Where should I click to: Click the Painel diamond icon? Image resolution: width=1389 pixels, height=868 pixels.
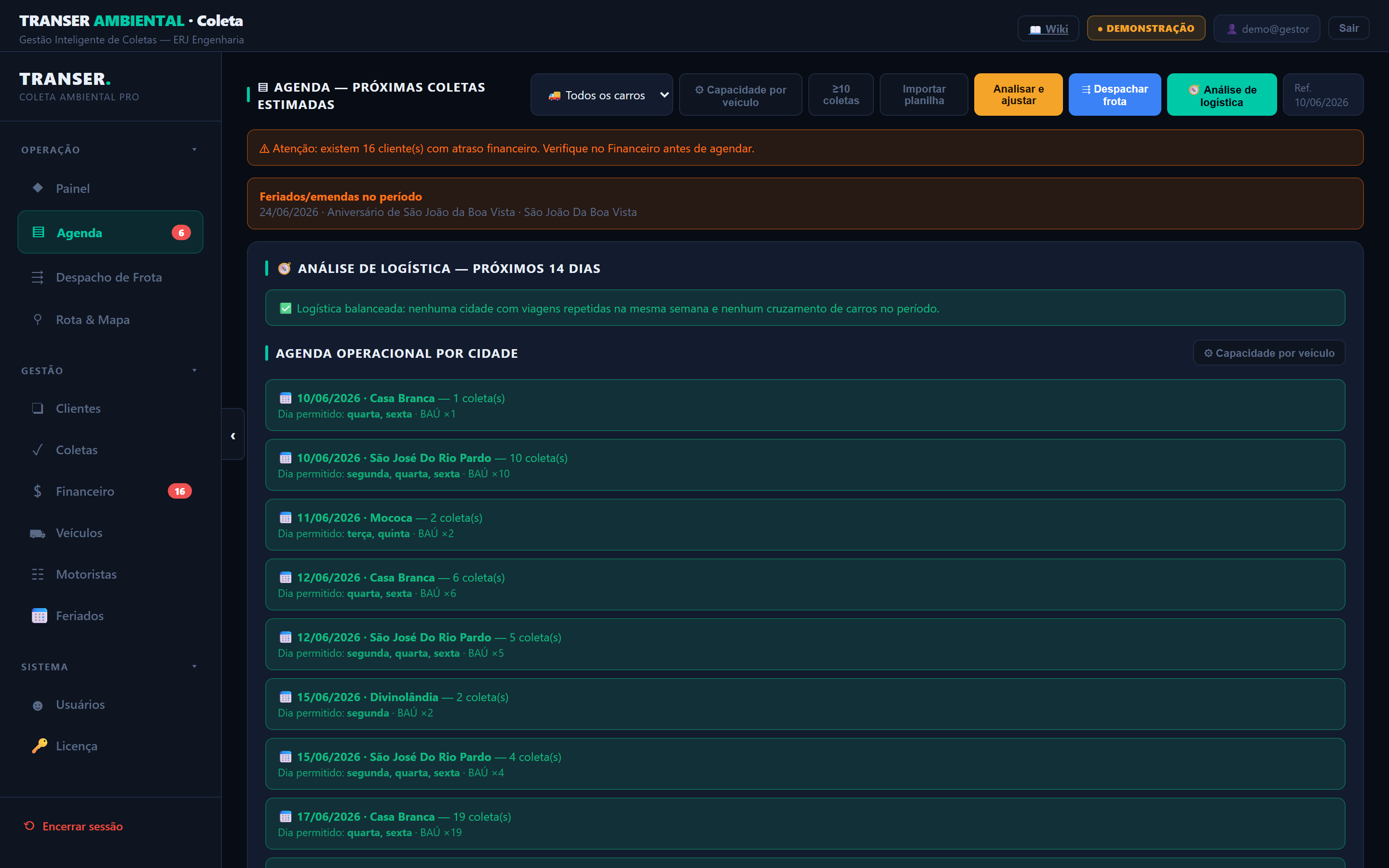38,188
